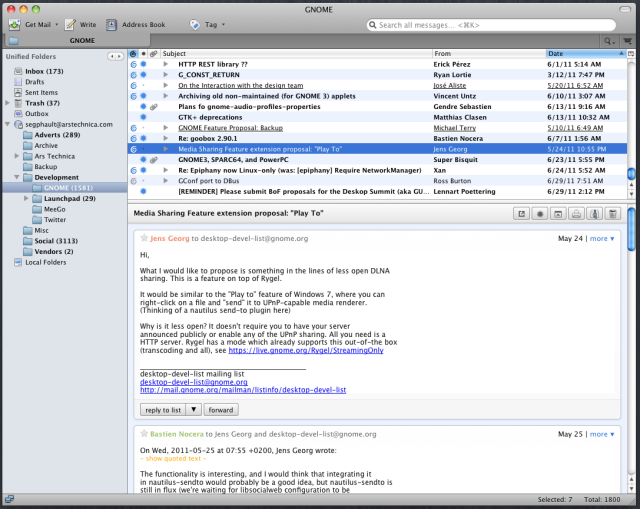640x509 pixels.
Task: Open column picker at list corner
Action: tap(631, 53)
